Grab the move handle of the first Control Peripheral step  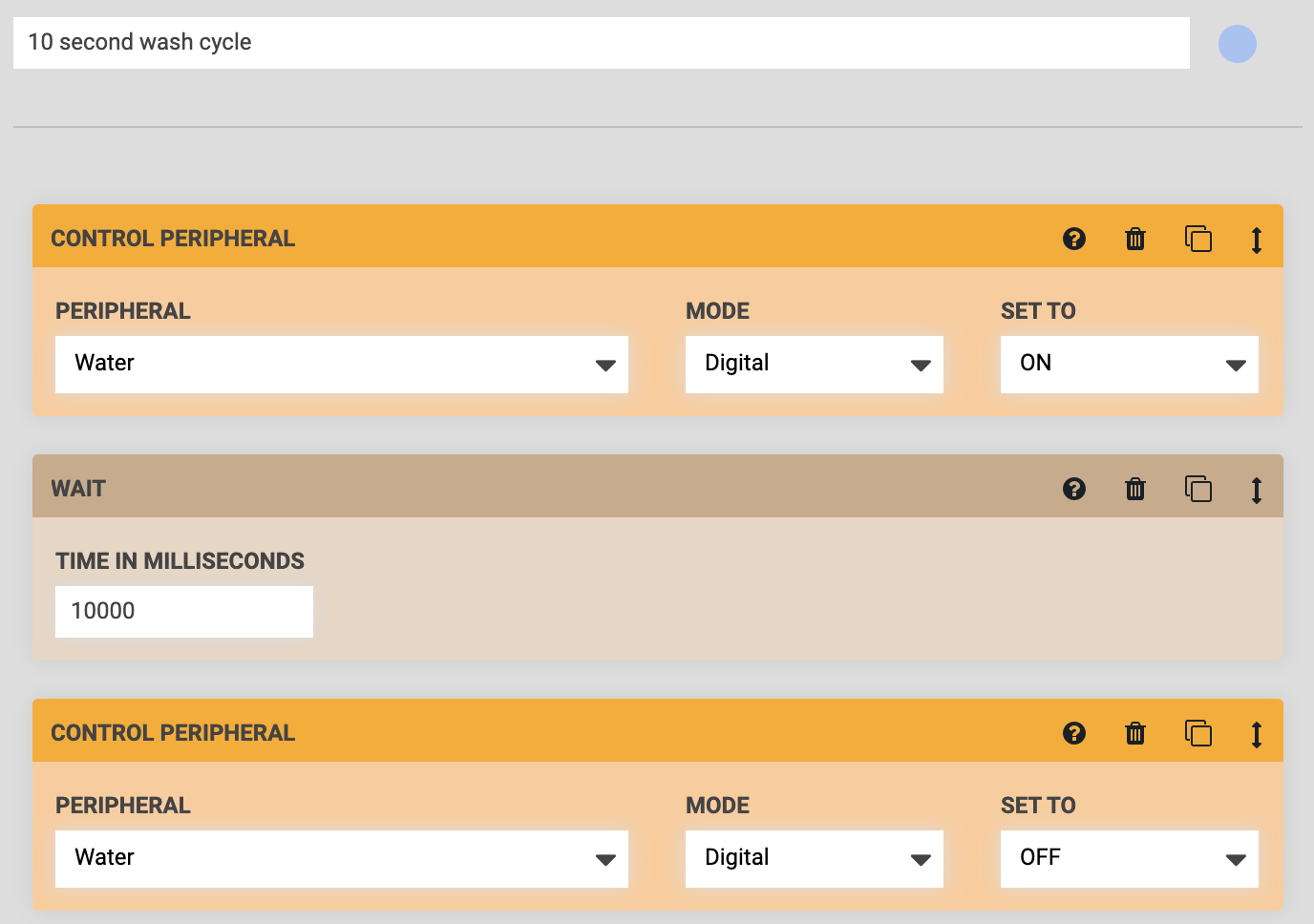point(1257,240)
